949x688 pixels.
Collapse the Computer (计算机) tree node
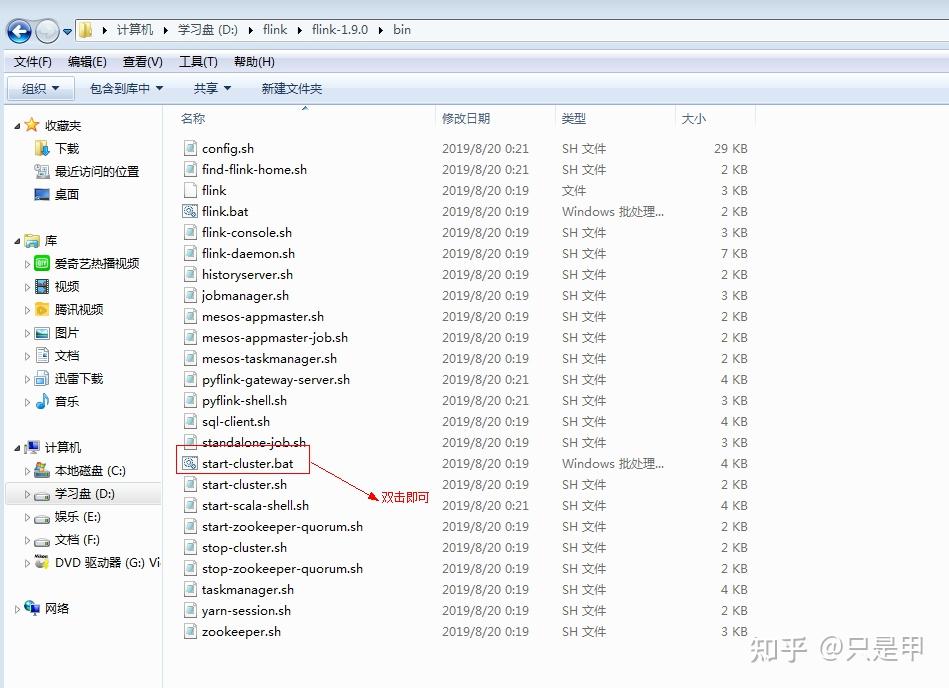point(17,448)
